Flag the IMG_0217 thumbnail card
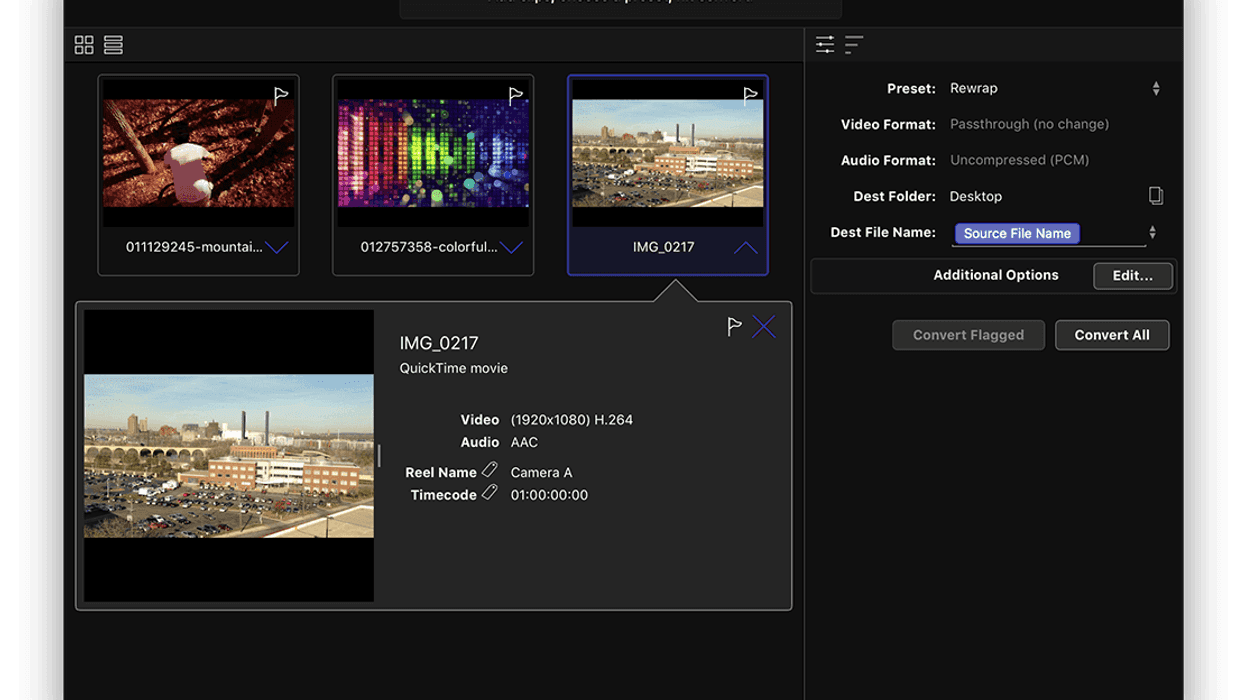Screen dimensions: 1245x700 750,95
